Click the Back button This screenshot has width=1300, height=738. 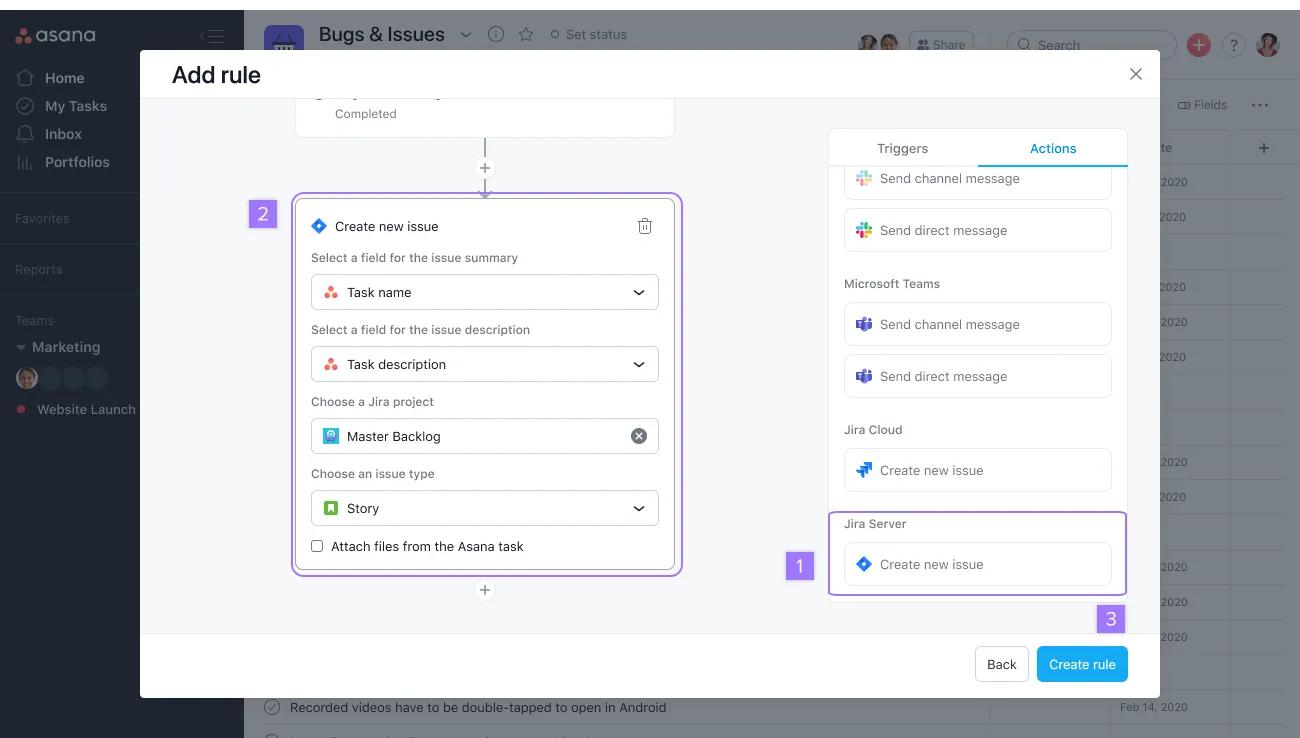(1001, 663)
